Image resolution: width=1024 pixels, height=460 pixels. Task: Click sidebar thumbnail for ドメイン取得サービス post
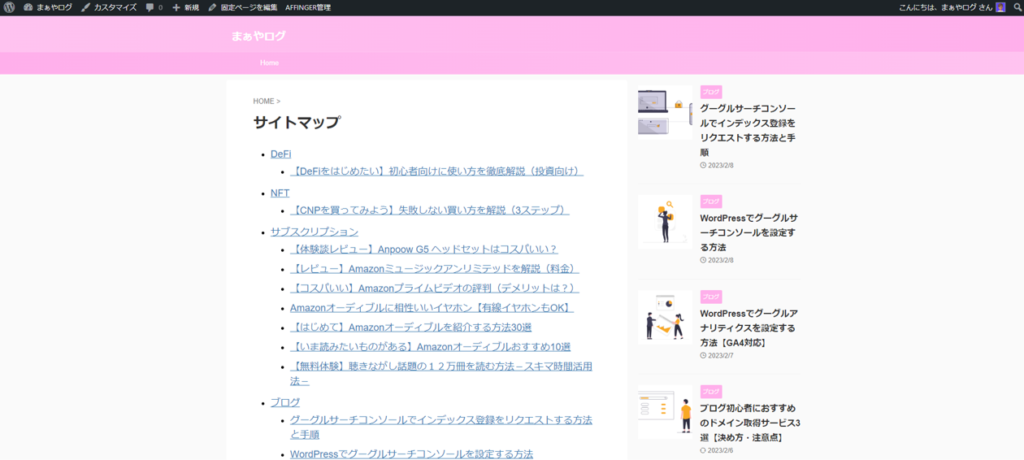pyautogui.click(x=665, y=412)
